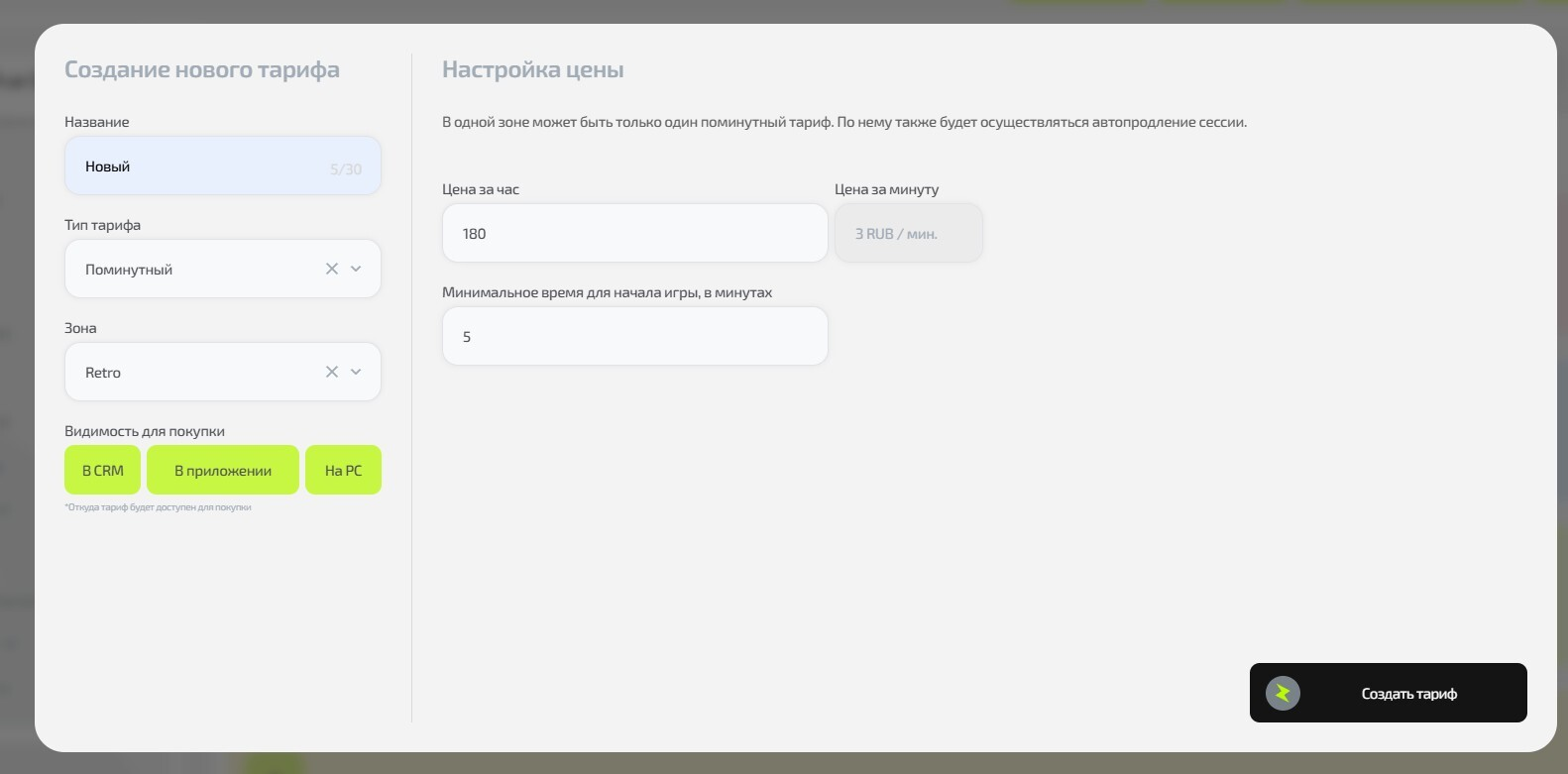Toggle В CRM purchase visibility
Viewport: 1568px width, 774px height.
click(x=102, y=470)
